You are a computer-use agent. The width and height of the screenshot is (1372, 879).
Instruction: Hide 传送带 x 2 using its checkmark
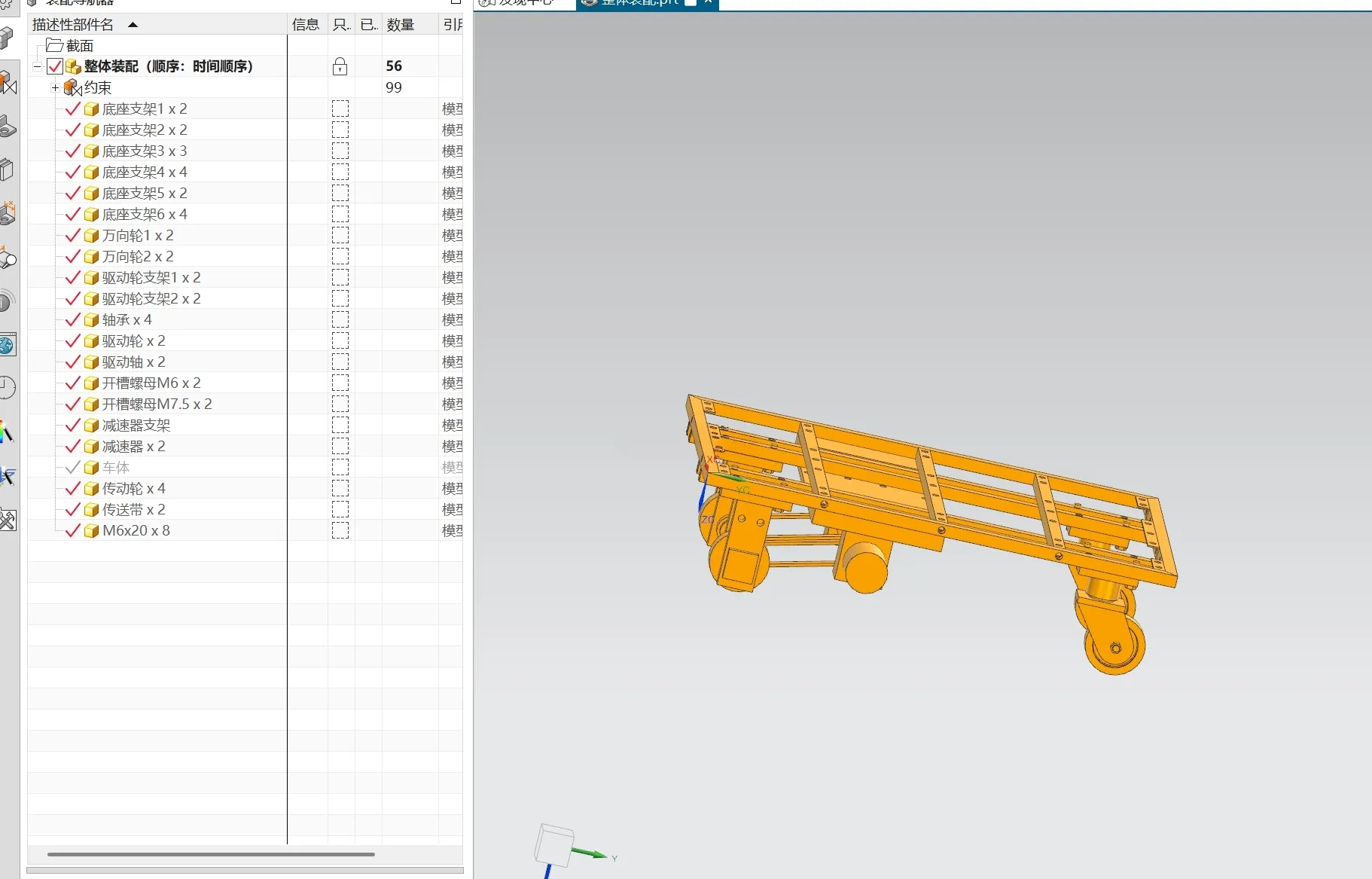click(73, 509)
